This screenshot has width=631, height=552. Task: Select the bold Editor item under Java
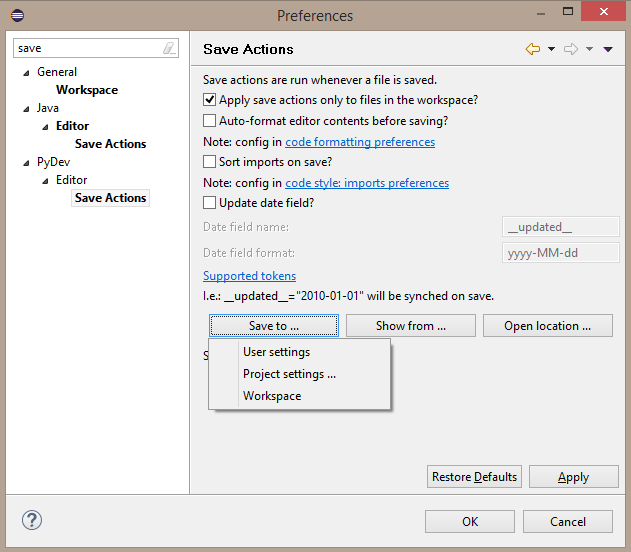click(72, 126)
